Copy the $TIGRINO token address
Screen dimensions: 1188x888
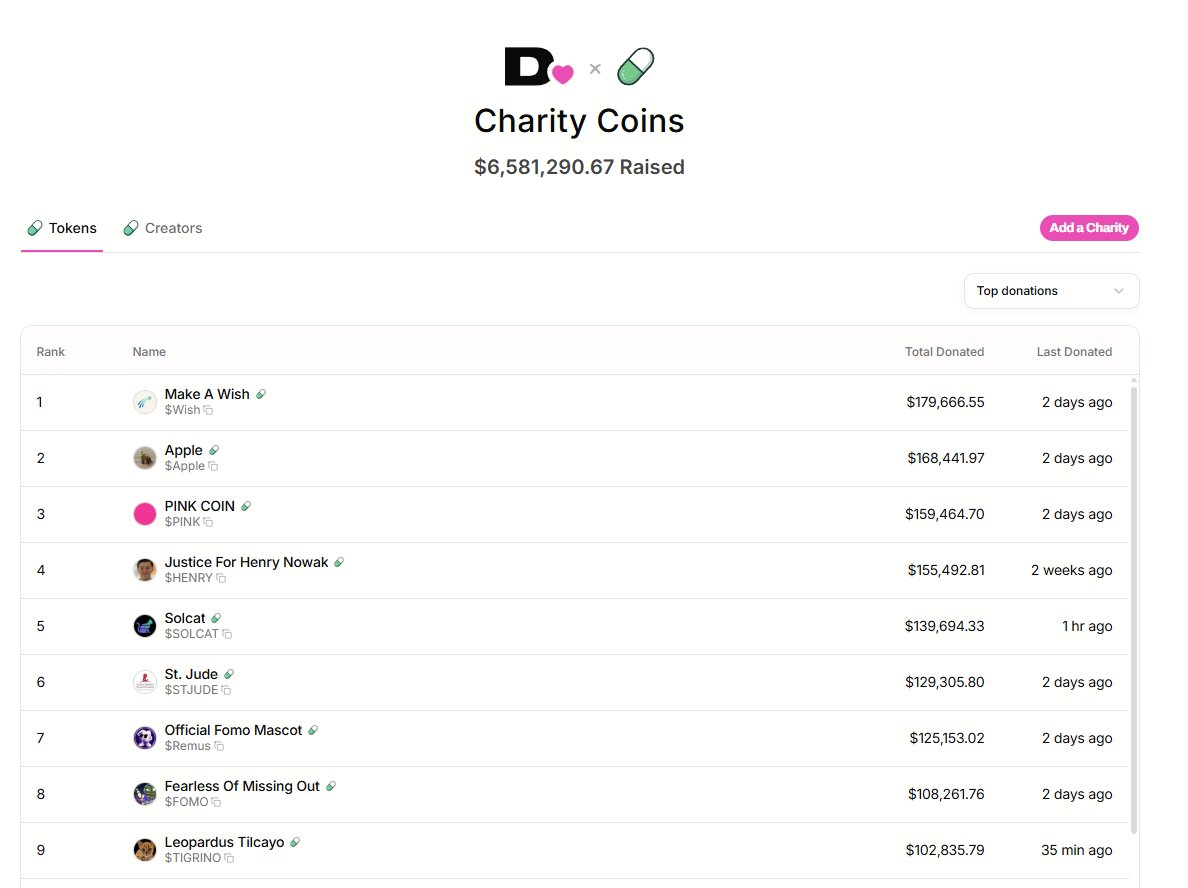click(x=229, y=859)
